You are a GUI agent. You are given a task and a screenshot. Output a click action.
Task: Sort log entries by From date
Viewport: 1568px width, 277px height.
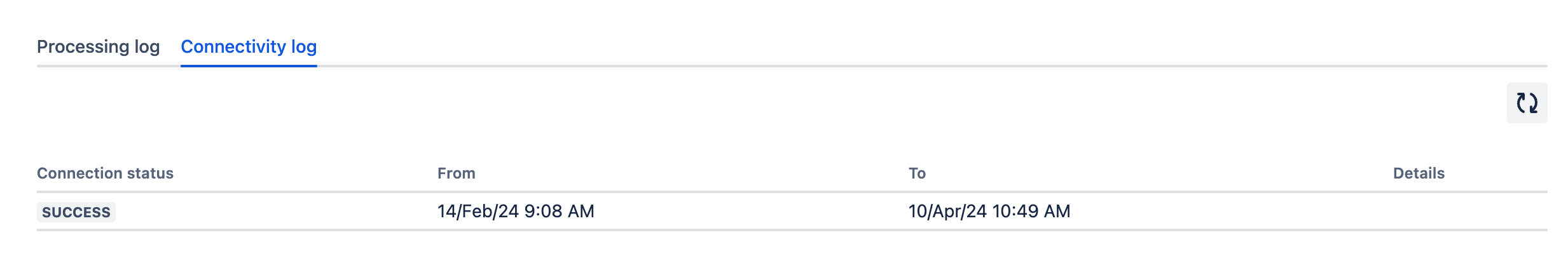[x=457, y=173]
